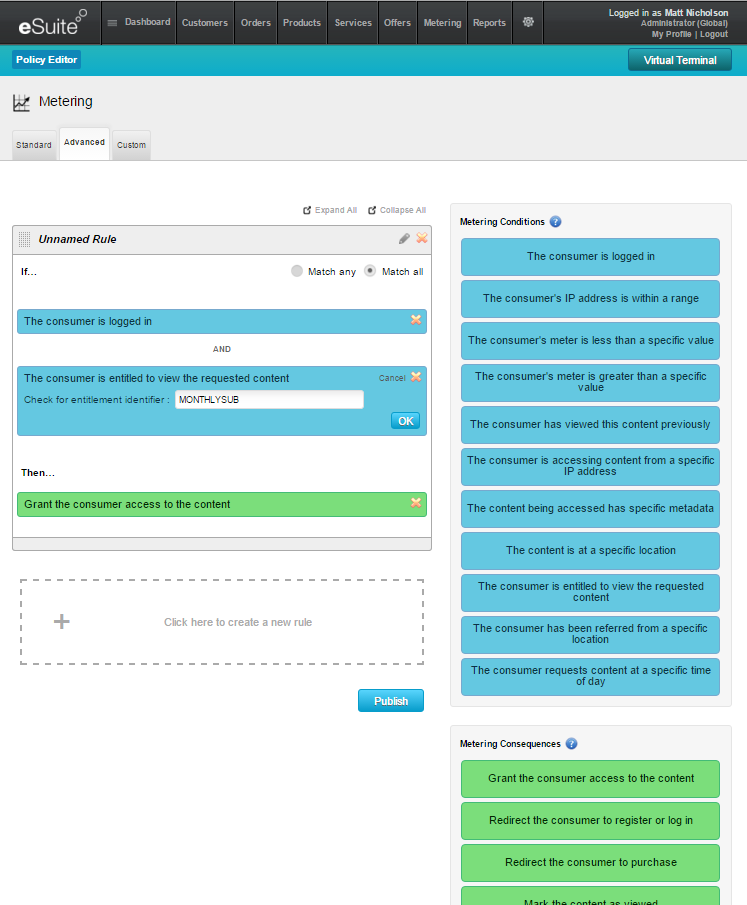747x905 pixels.
Task: Select the 'Match all' radio button
Action: (370, 271)
